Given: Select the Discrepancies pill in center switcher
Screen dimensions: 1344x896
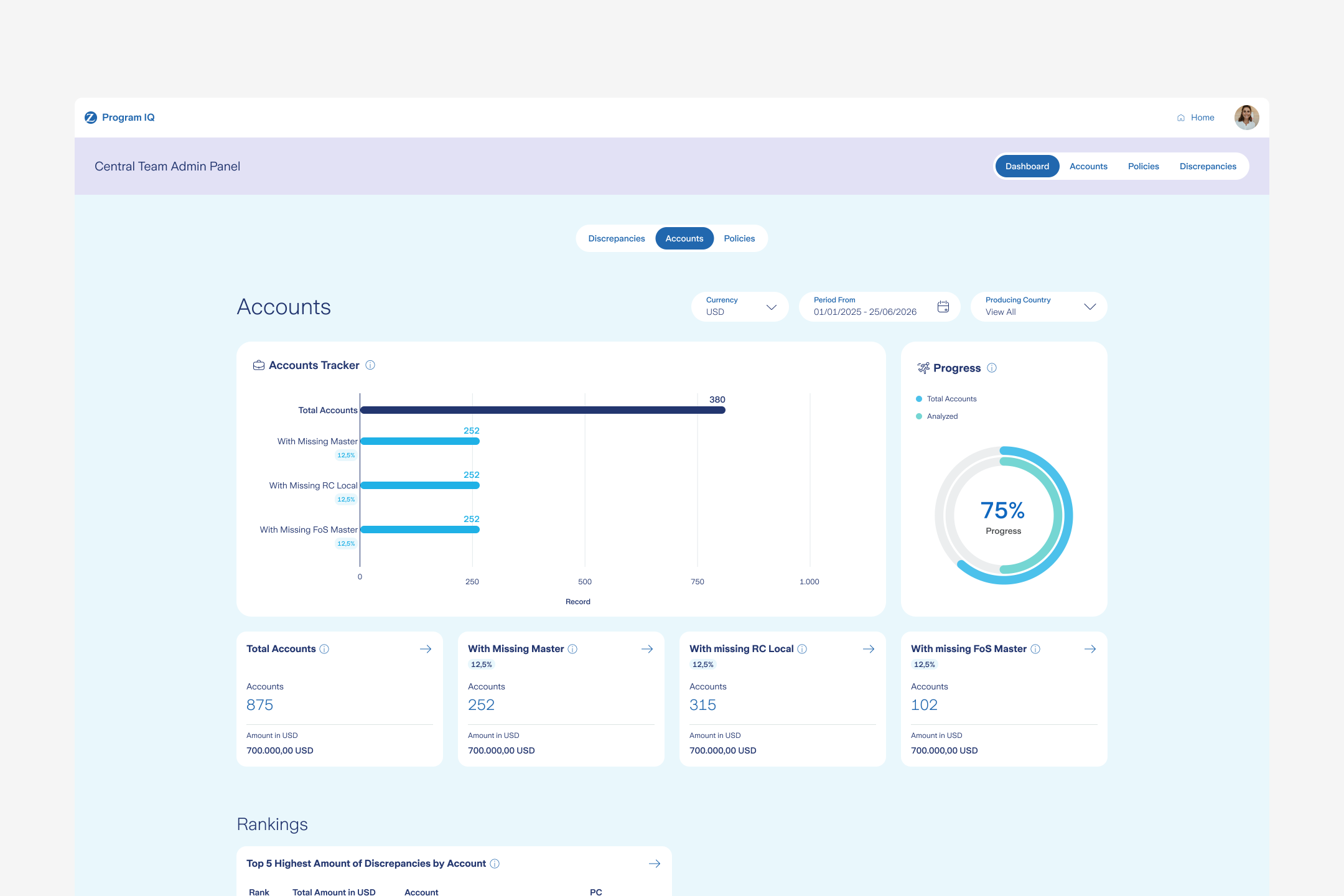Looking at the screenshot, I should [617, 238].
